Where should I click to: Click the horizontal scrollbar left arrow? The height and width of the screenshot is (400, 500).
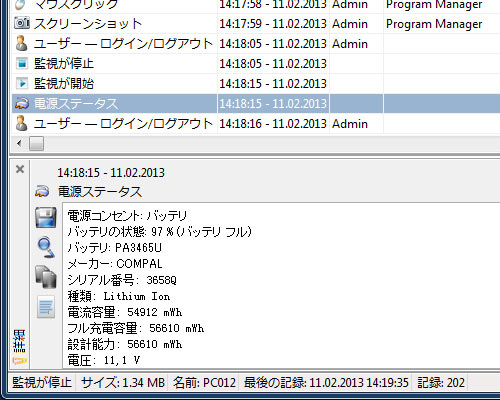(19, 144)
